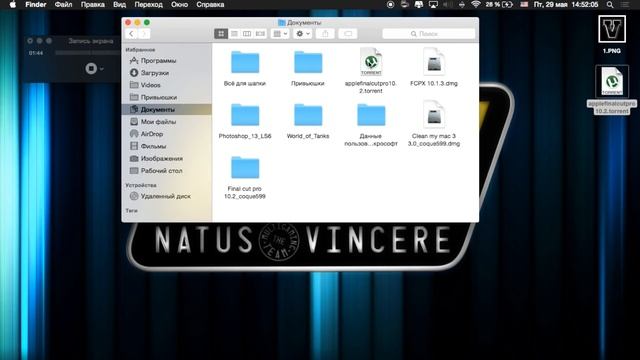Image resolution: width=640 pixels, height=360 pixels.
Task: Open the arrange items dropdown
Action: (x=280, y=33)
